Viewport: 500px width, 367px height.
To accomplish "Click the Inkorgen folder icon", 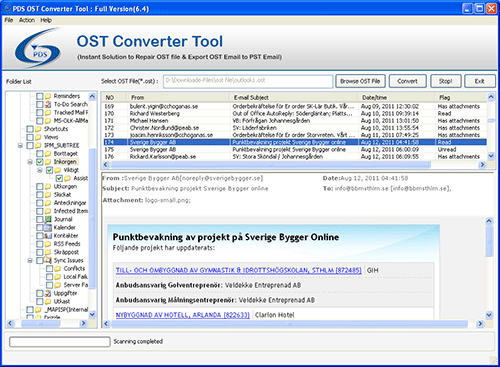I will pyautogui.click(x=48, y=162).
